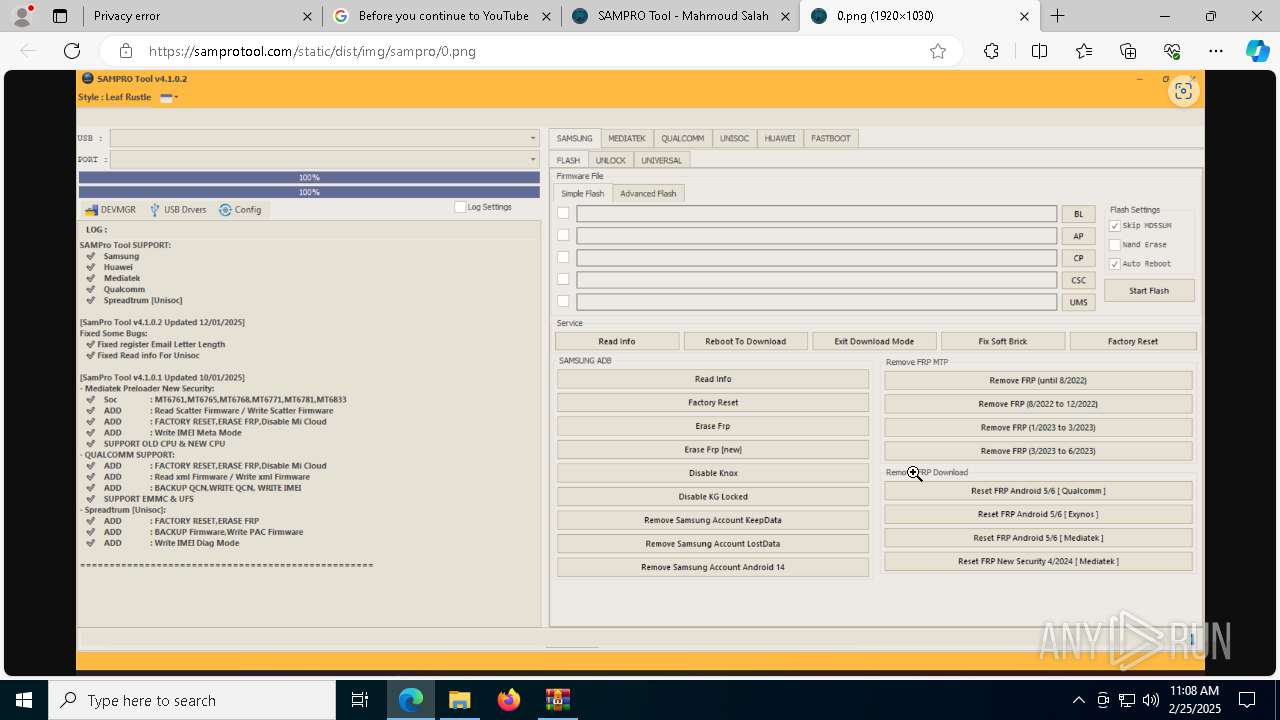
Task: Check the AP firmware row checkbox
Action: tap(563, 235)
